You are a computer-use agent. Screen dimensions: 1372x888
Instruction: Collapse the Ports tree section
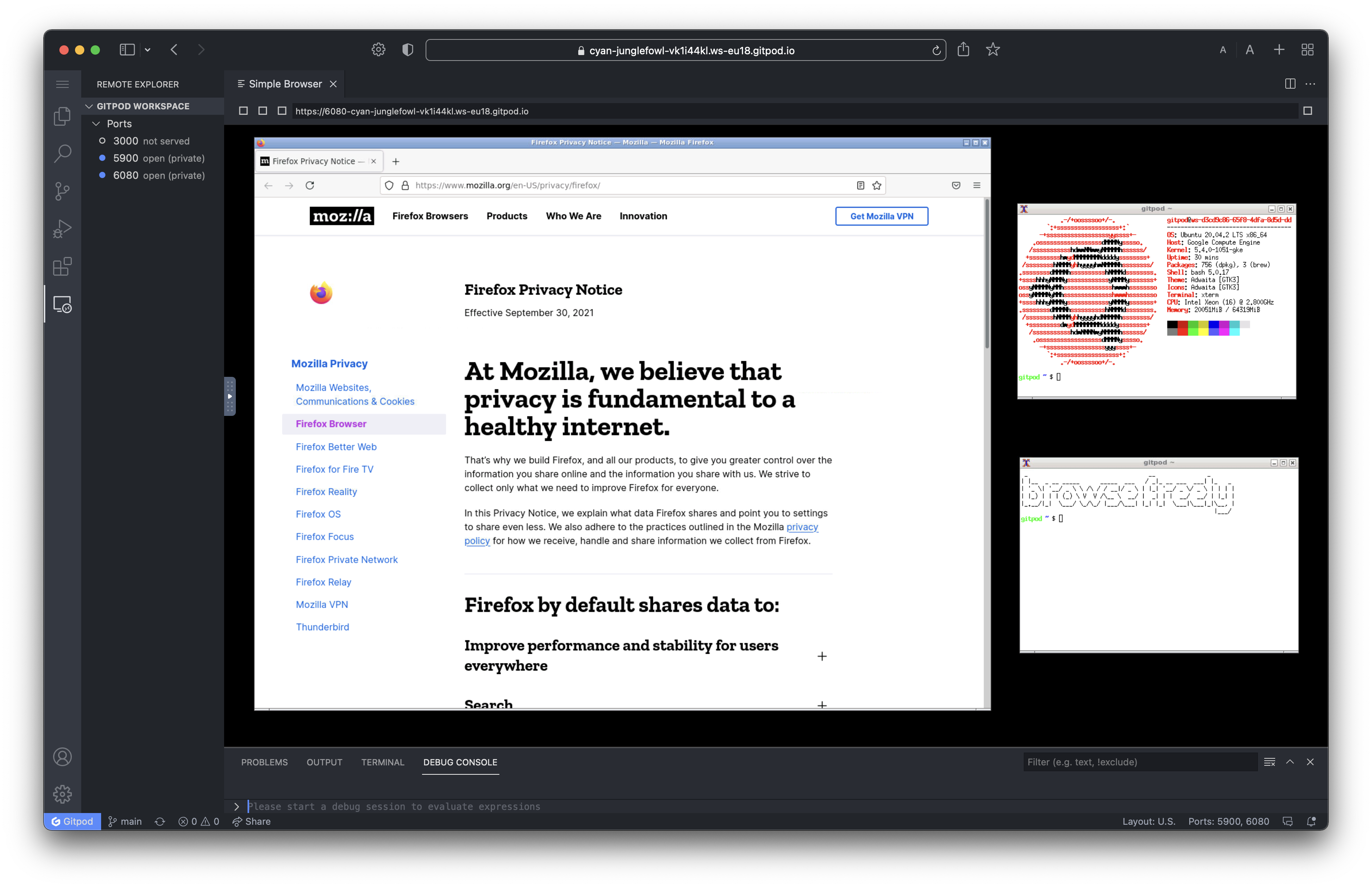pyautogui.click(x=96, y=123)
